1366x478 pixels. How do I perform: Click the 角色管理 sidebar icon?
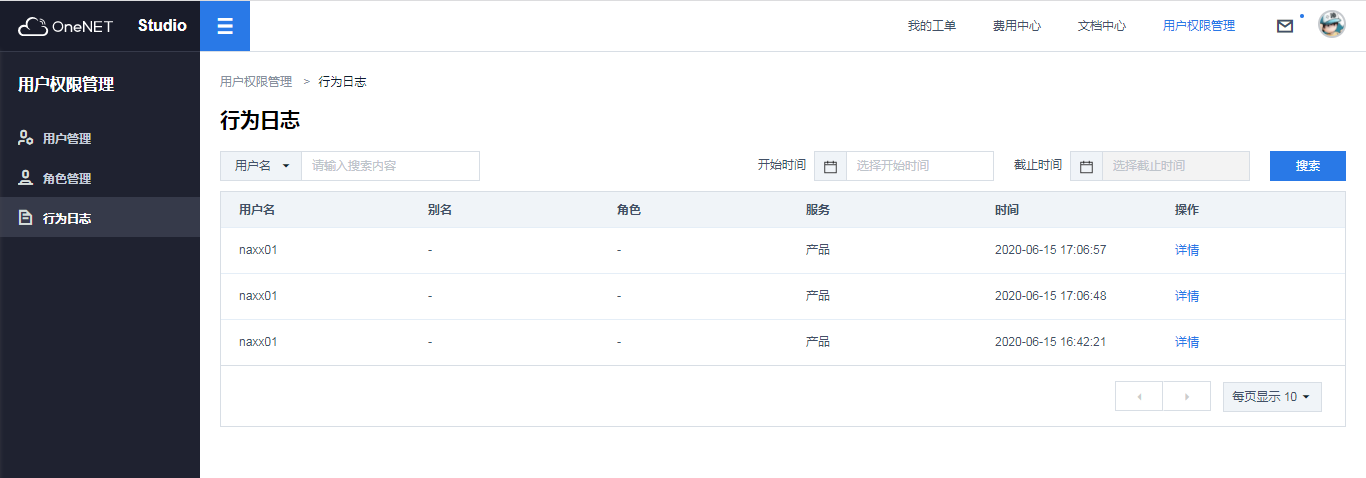[x=26, y=178]
